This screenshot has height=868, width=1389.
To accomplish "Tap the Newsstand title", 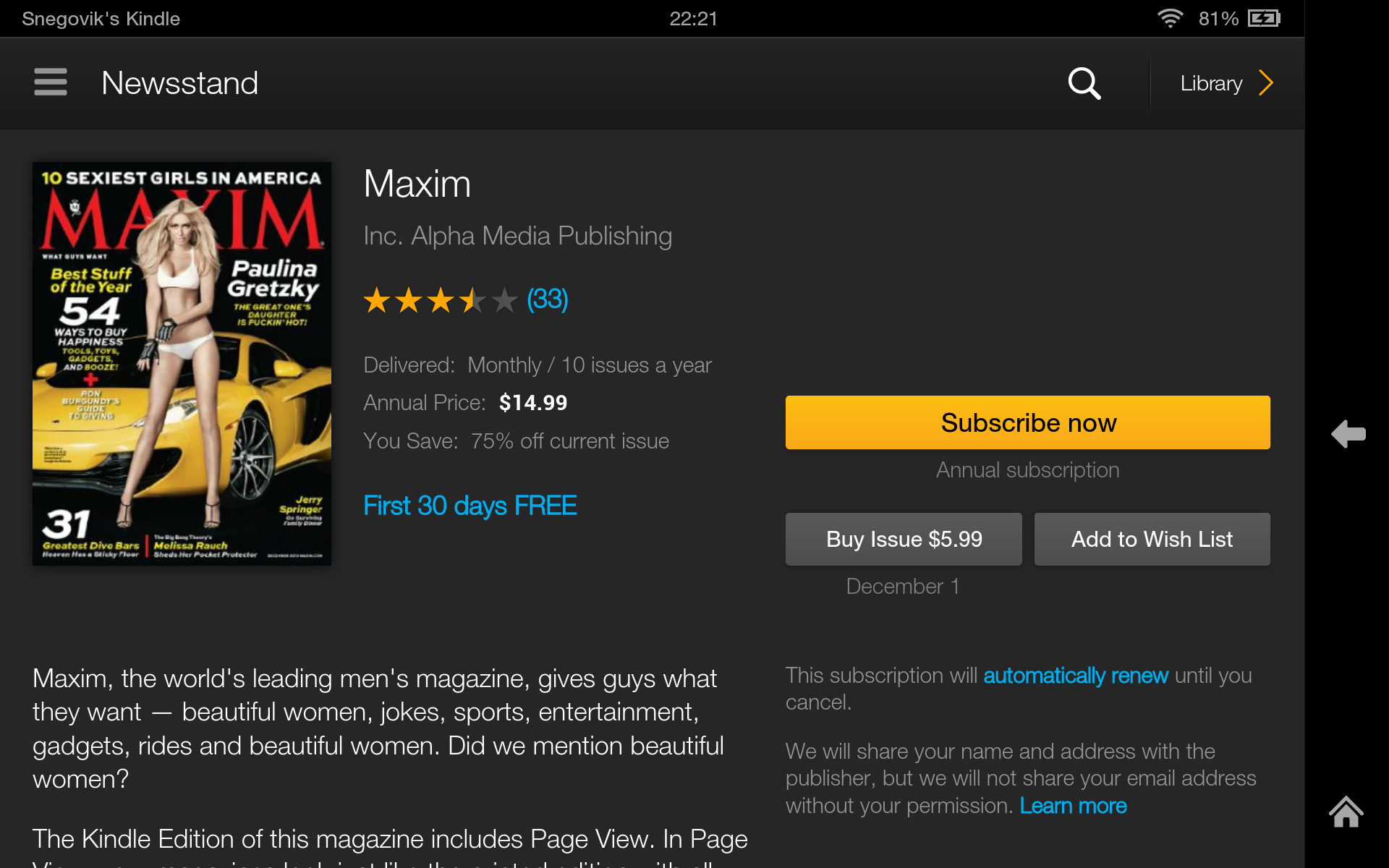I will point(179,82).
